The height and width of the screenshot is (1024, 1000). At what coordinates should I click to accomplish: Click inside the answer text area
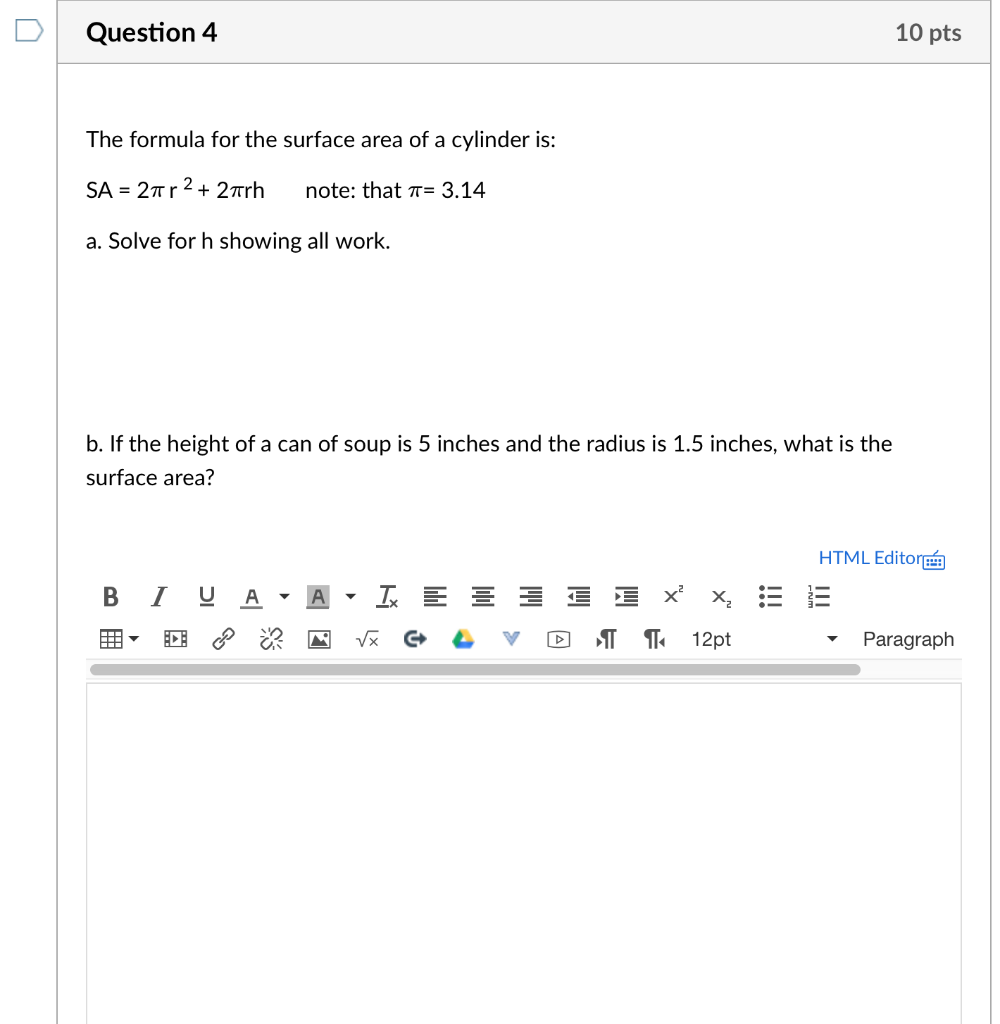coord(523,853)
